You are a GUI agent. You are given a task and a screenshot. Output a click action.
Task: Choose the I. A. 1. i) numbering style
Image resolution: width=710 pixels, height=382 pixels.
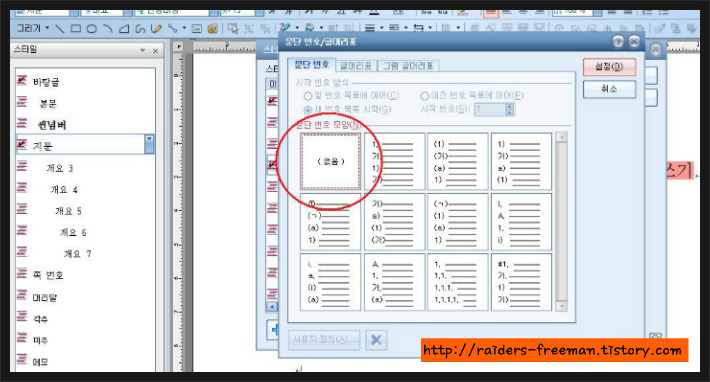point(521,222)
